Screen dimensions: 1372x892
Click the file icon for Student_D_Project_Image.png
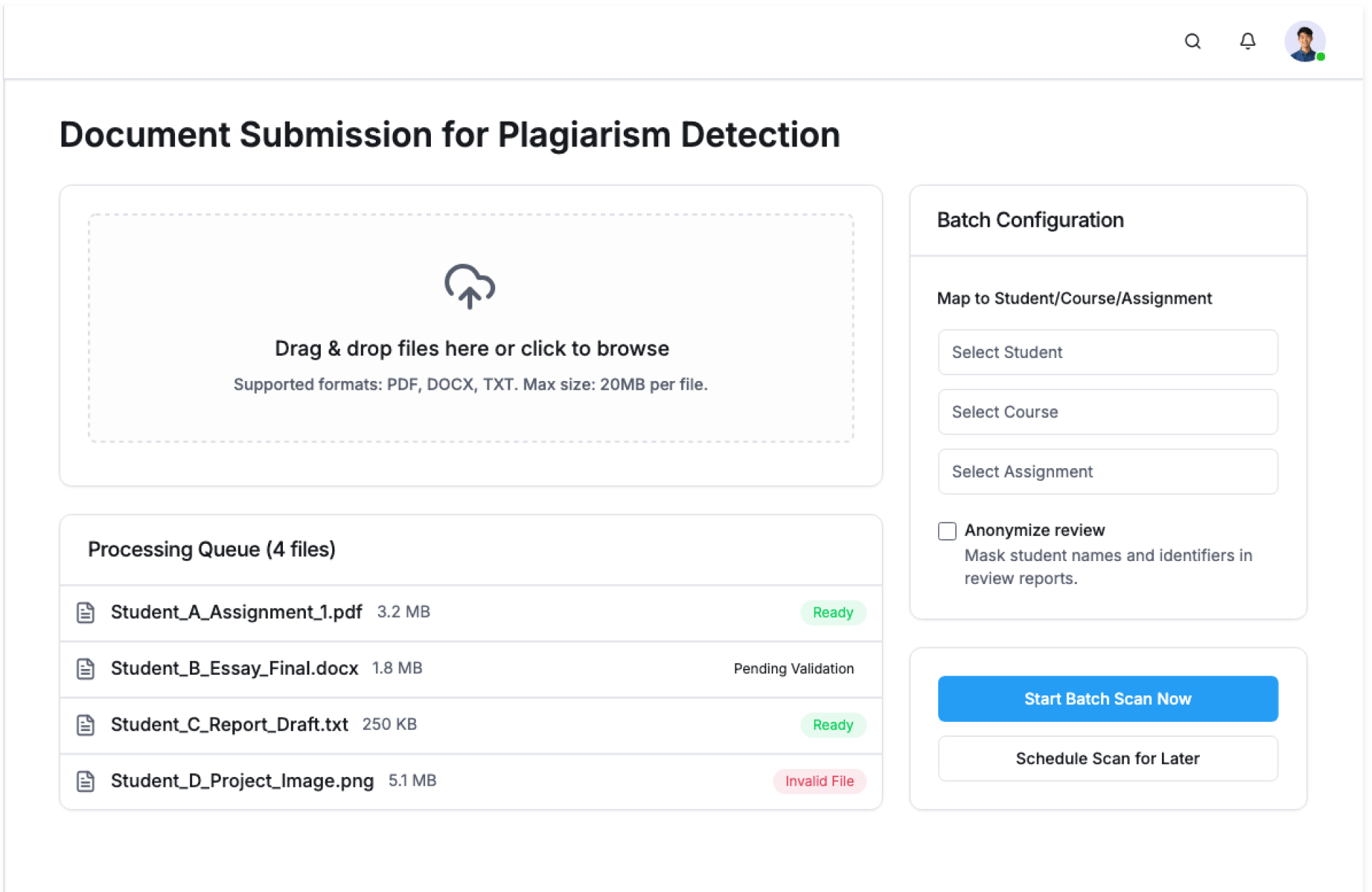86,781
